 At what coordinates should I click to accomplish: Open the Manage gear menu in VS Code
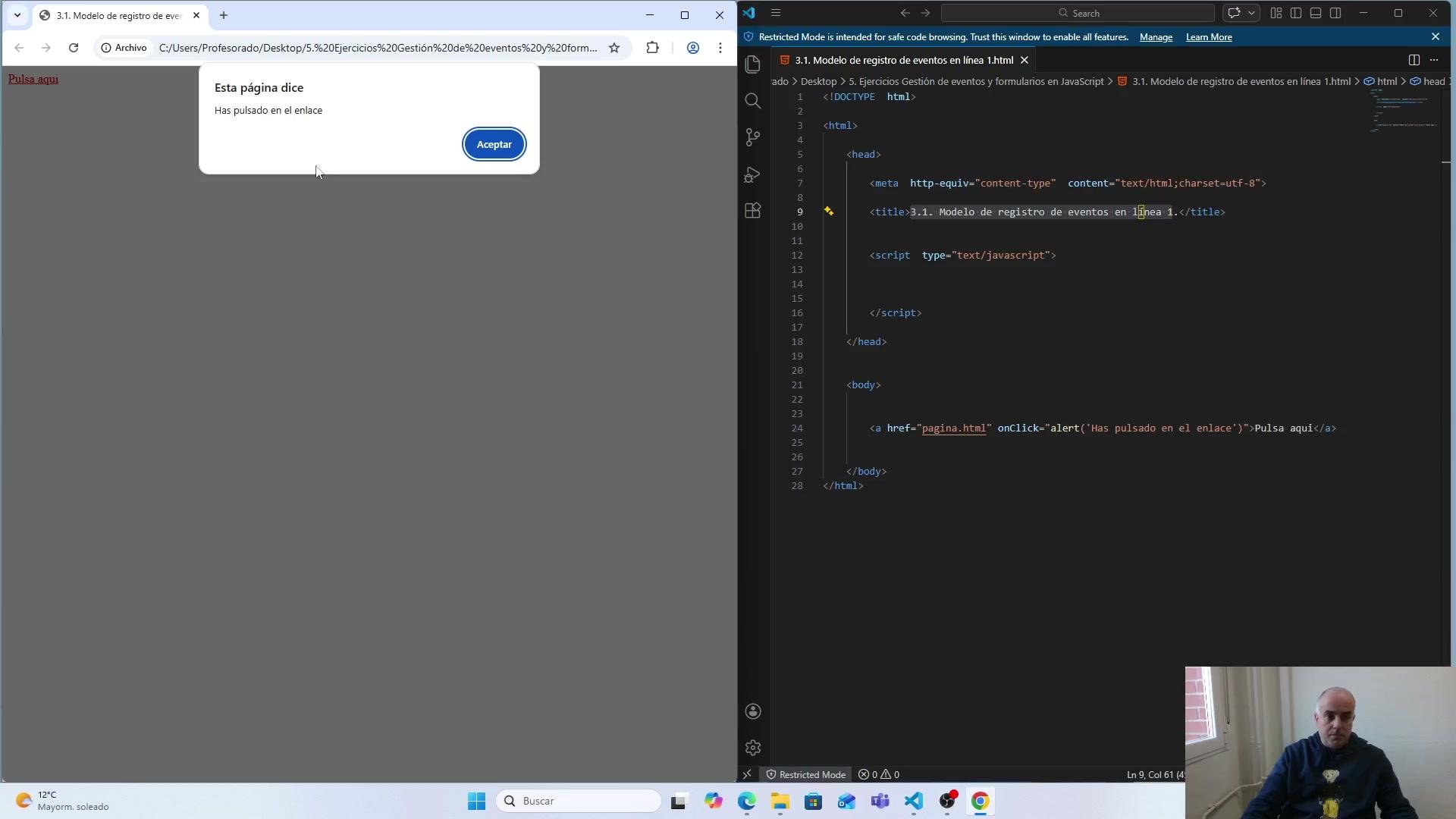click(753, 748)
